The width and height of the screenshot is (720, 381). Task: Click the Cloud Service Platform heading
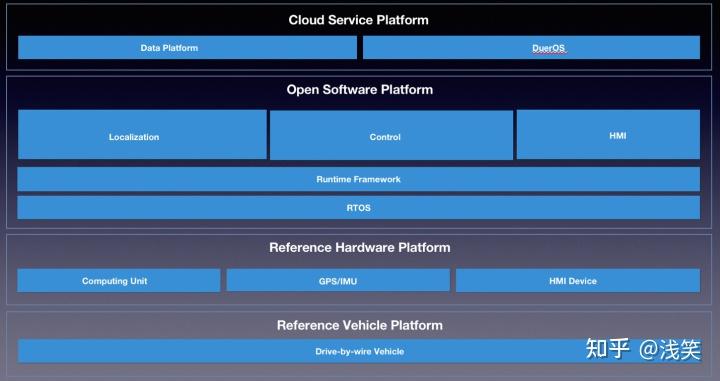pyautogui.click(x=359, y=20)
